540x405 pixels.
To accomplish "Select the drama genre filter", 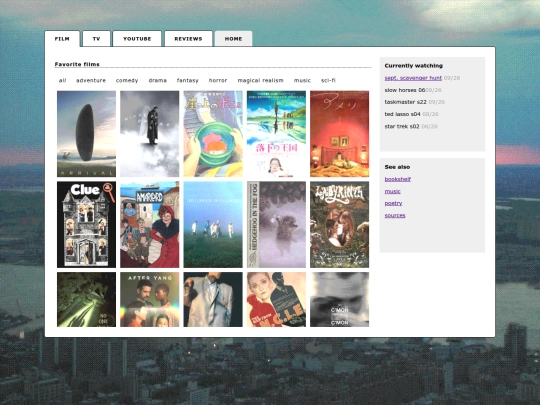I will tap(157, 80).
